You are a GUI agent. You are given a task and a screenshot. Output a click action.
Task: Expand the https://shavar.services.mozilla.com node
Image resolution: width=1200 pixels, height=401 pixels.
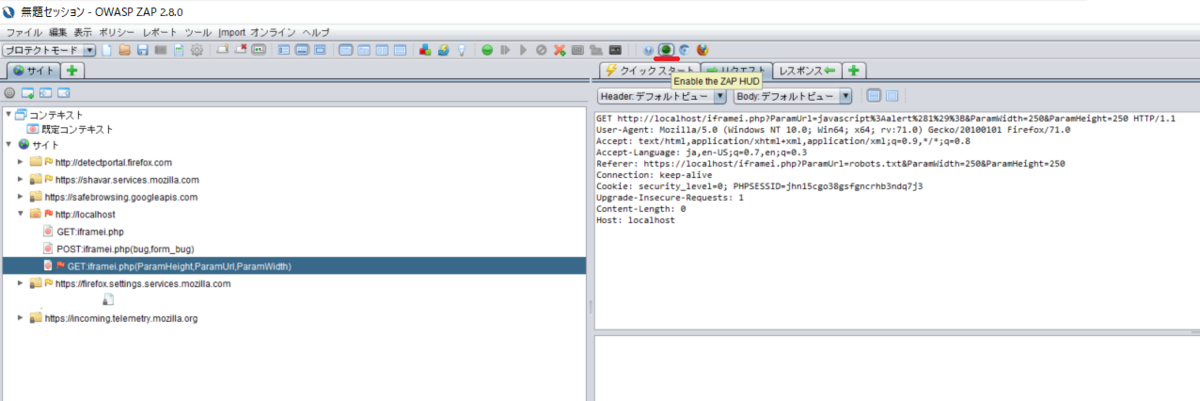pyautogui.click(x=21, y=180)
